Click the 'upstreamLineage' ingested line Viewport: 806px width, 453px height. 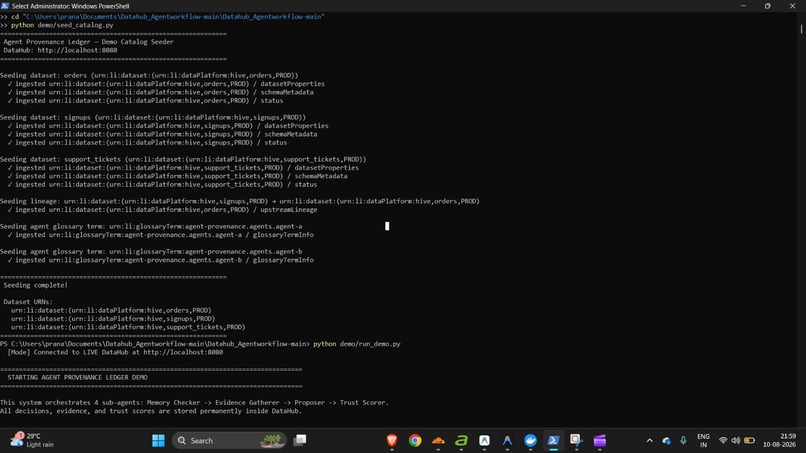tap(162, 209)
